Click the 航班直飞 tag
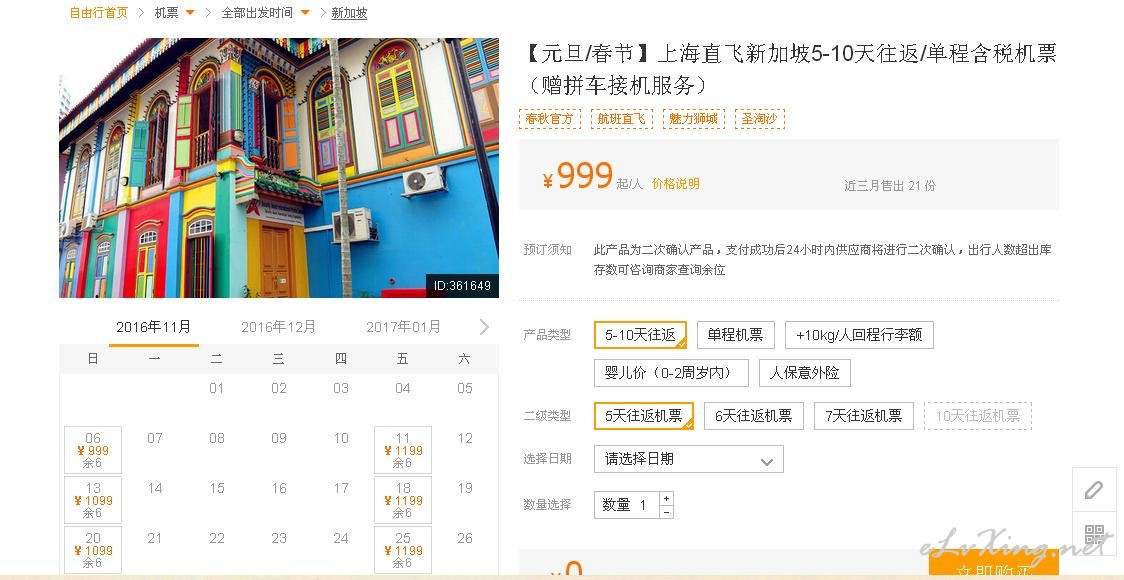 pos(621,119)
